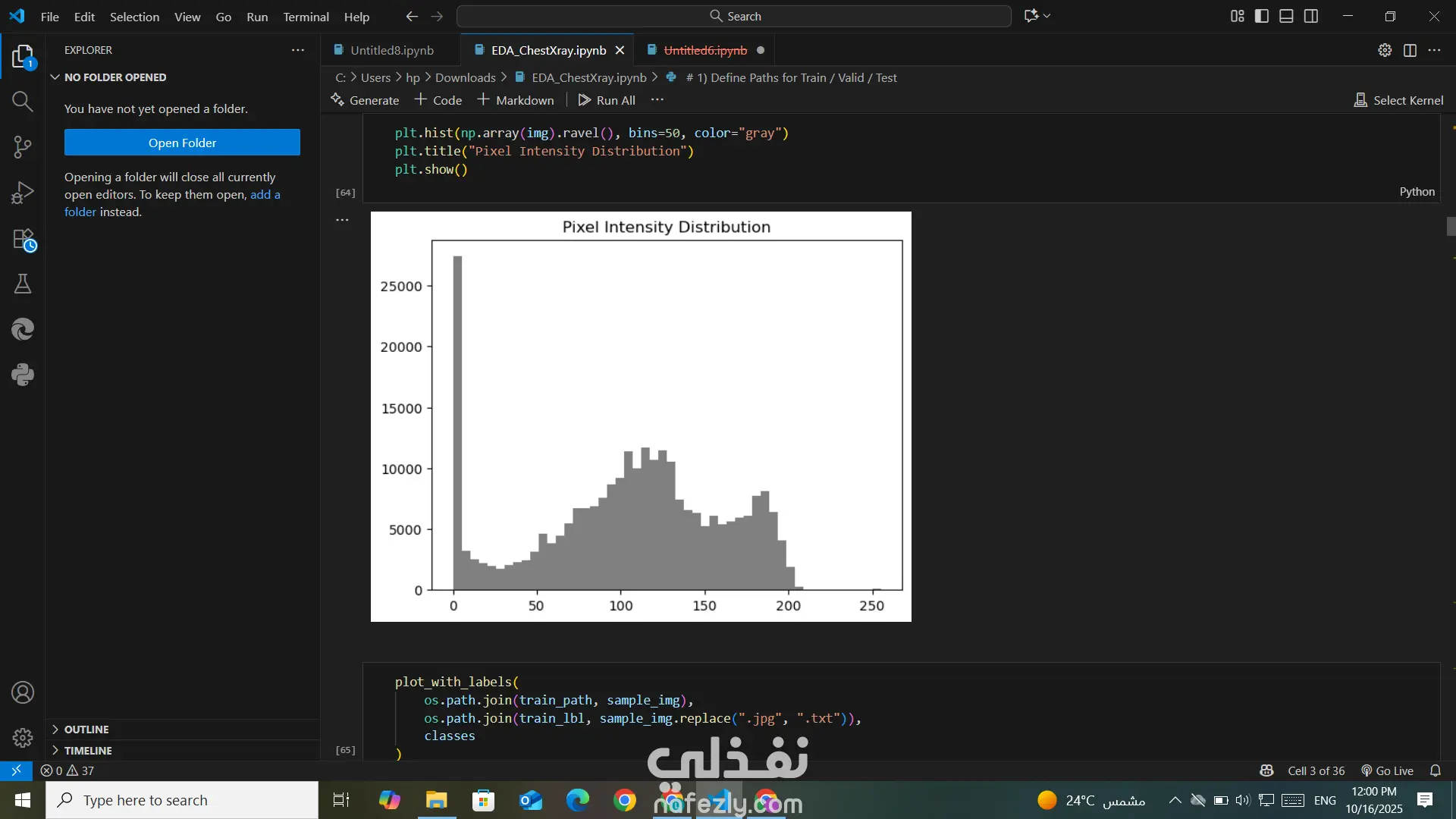
Task: Switch to the Untitled8.ipynb tab
Action: [x=391, y=50]
